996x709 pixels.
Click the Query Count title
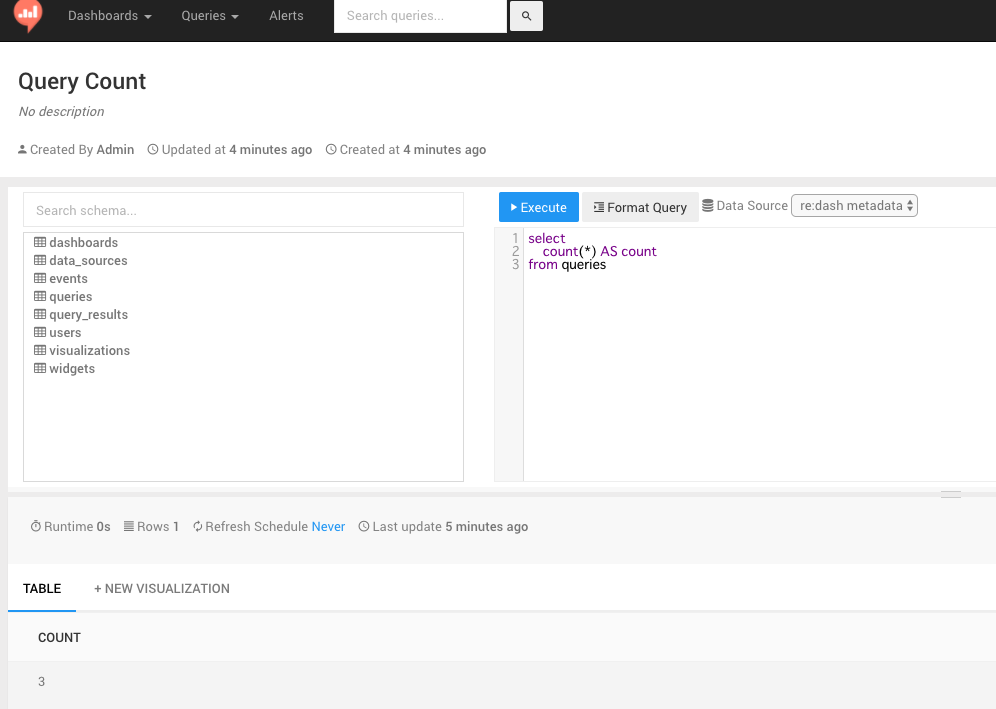point(82,81)
